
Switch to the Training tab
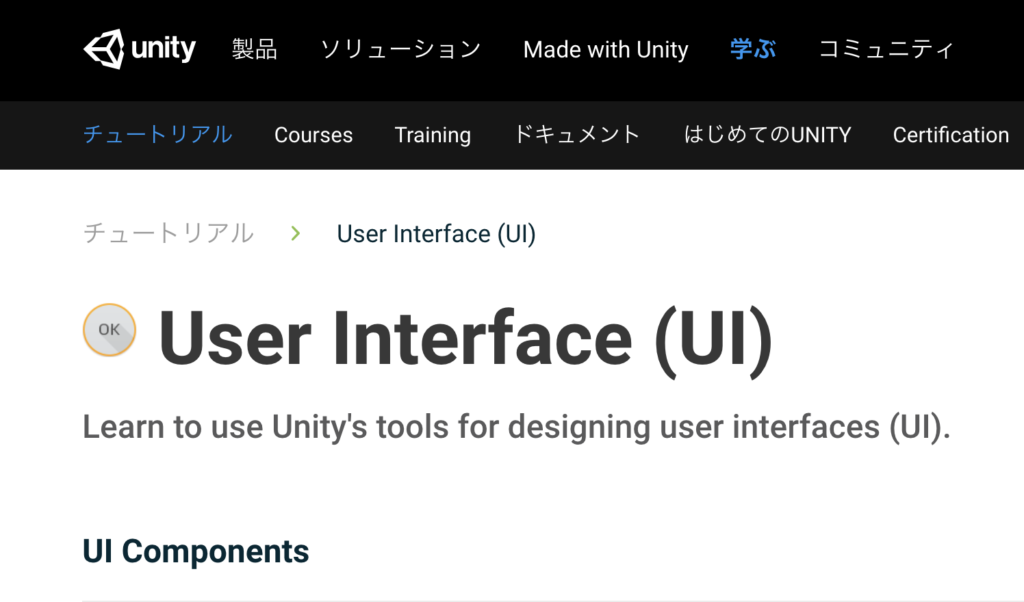pyautogui.click(x=432, y=135)
